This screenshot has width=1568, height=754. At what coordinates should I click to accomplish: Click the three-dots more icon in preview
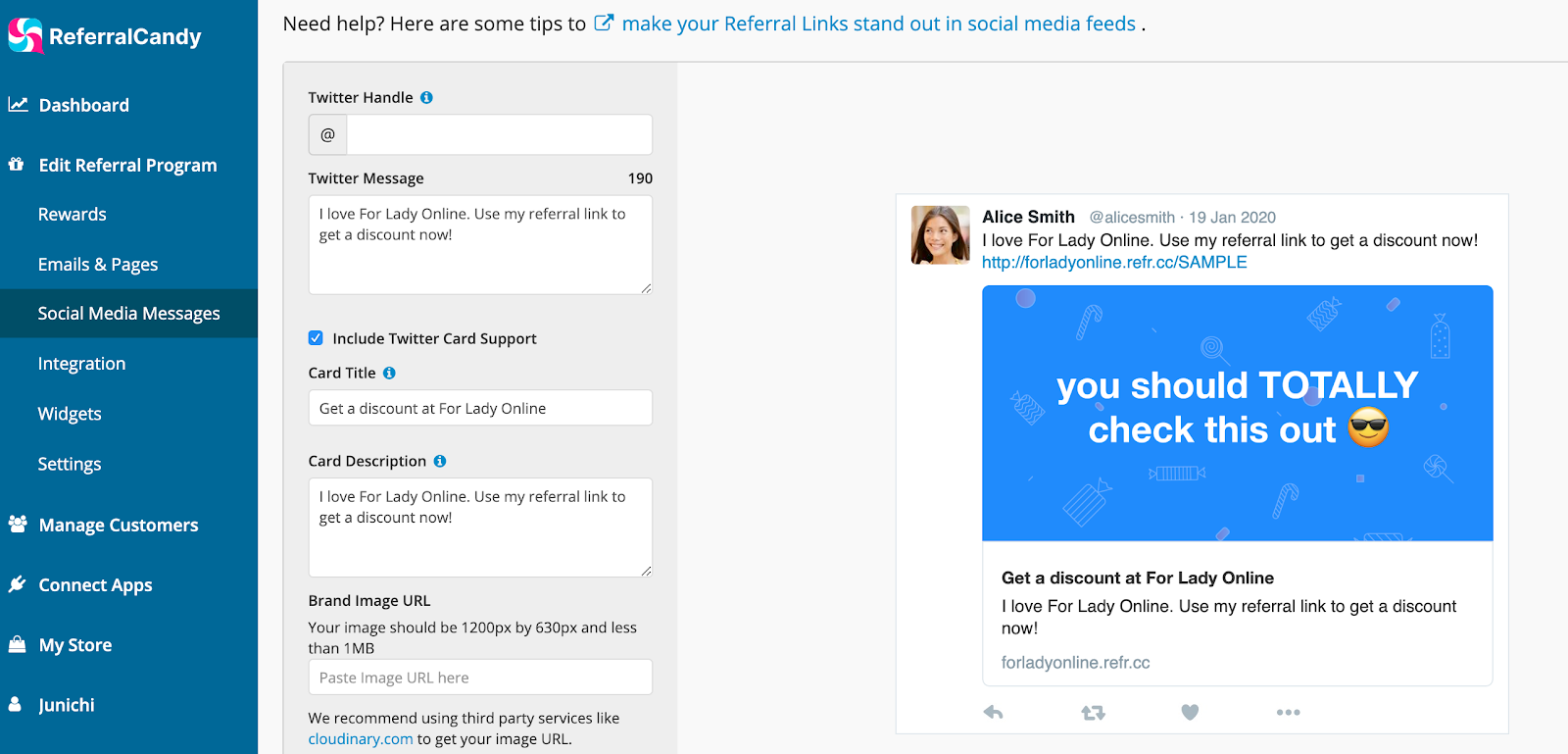(x=1289, y=713)
